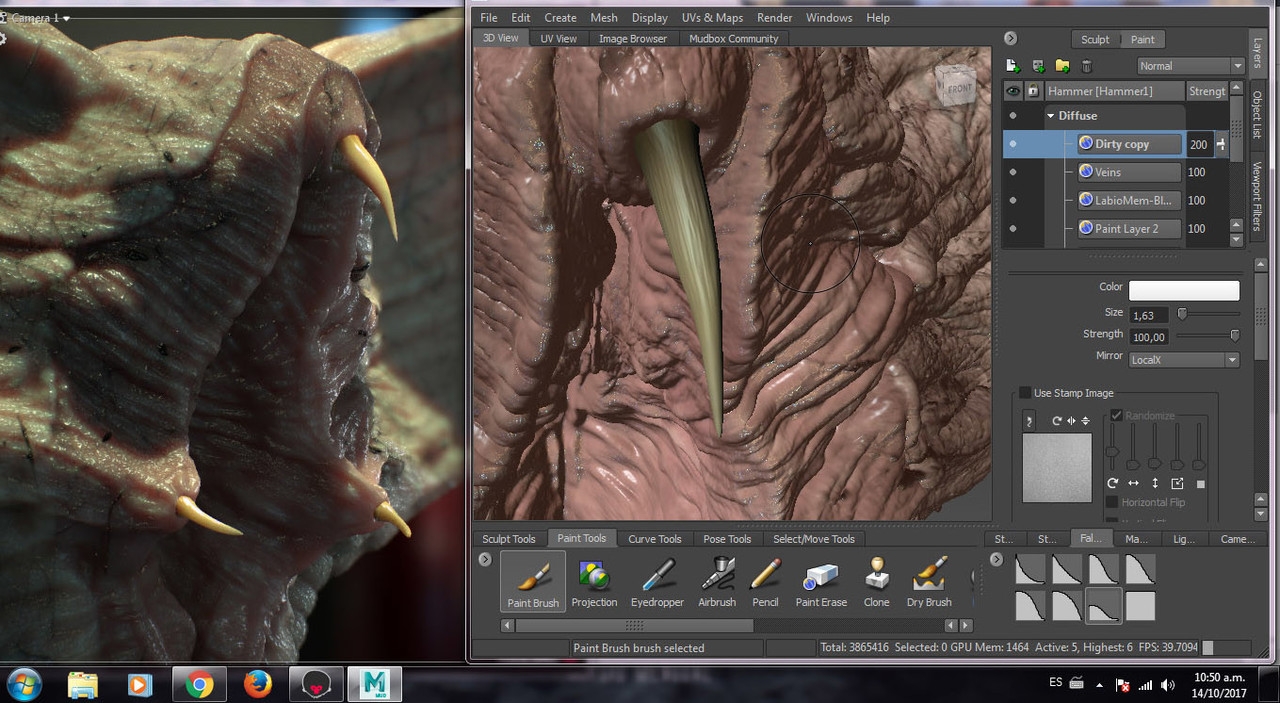1280x703 pixels.
Task: Click the Sculpt layers mode button
Action: [1094, 40]
